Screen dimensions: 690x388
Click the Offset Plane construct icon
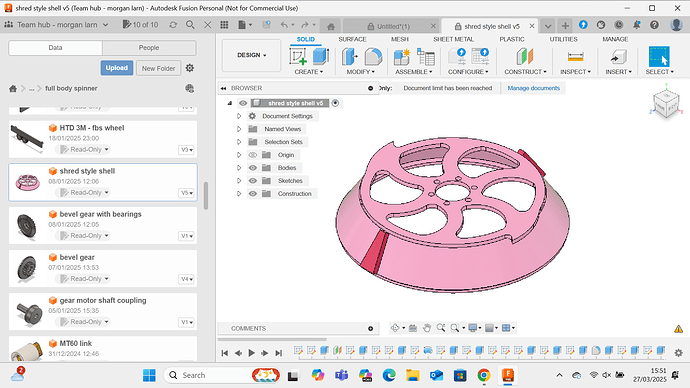(x=525, y=57)
